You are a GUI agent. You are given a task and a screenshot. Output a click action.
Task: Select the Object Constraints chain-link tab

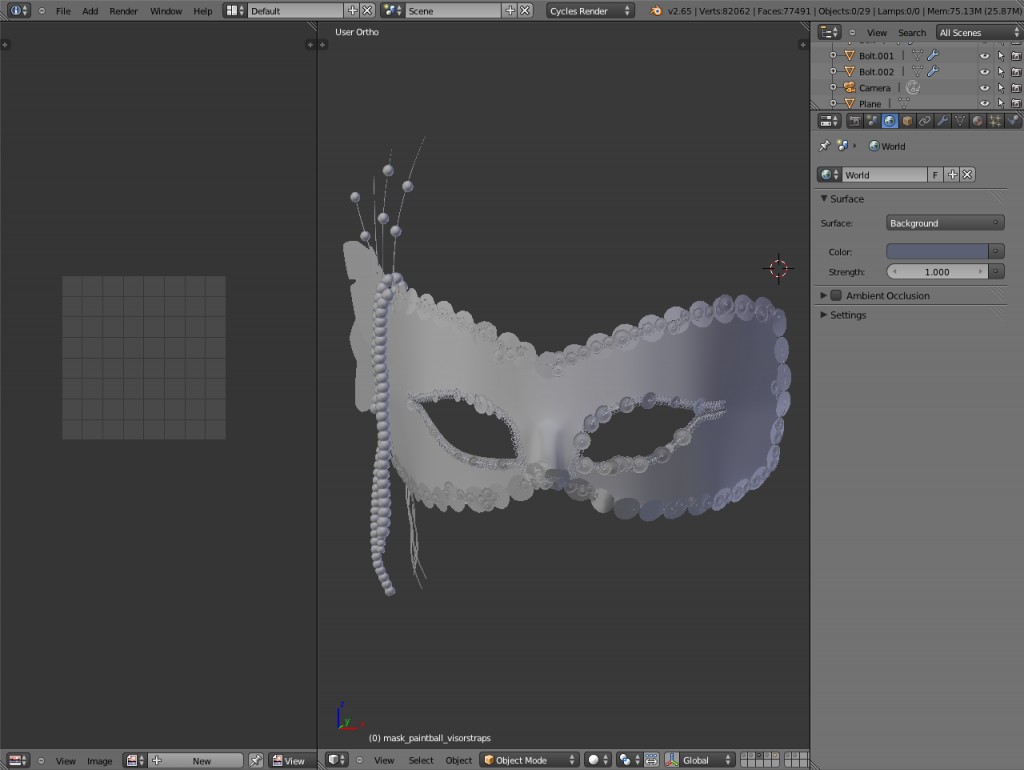[x=923, y=121]
